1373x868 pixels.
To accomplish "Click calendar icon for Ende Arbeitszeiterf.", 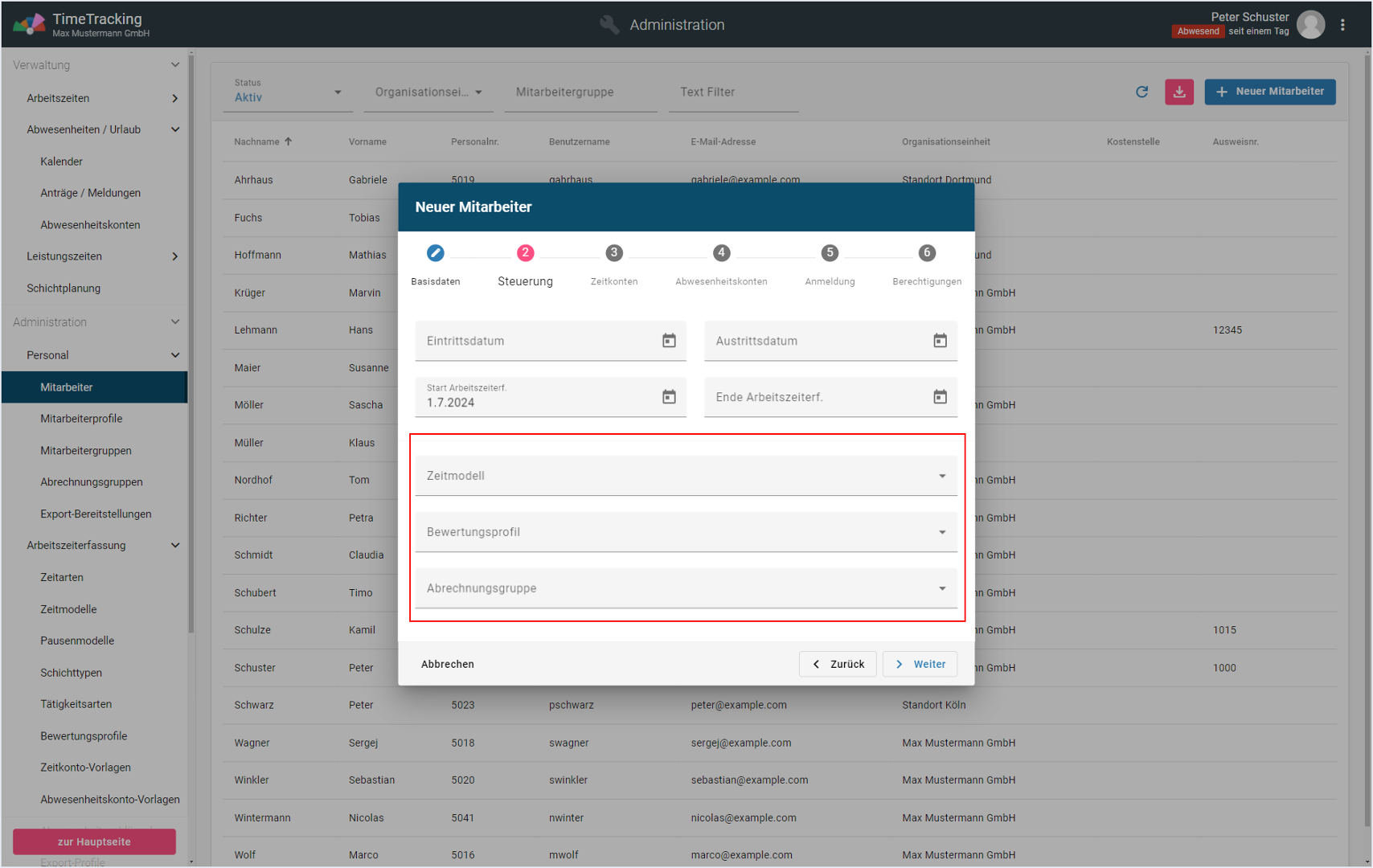I will 939,397.
